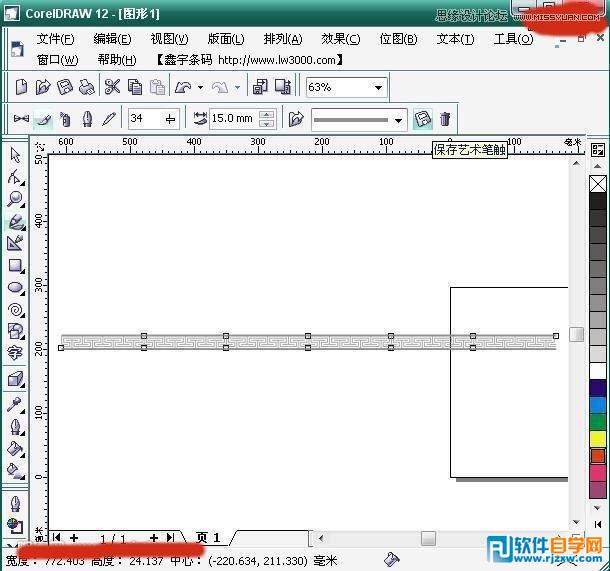The image size is (610, 571).
Task: Select the Spiral tool
Action: (x=15, y=310)
